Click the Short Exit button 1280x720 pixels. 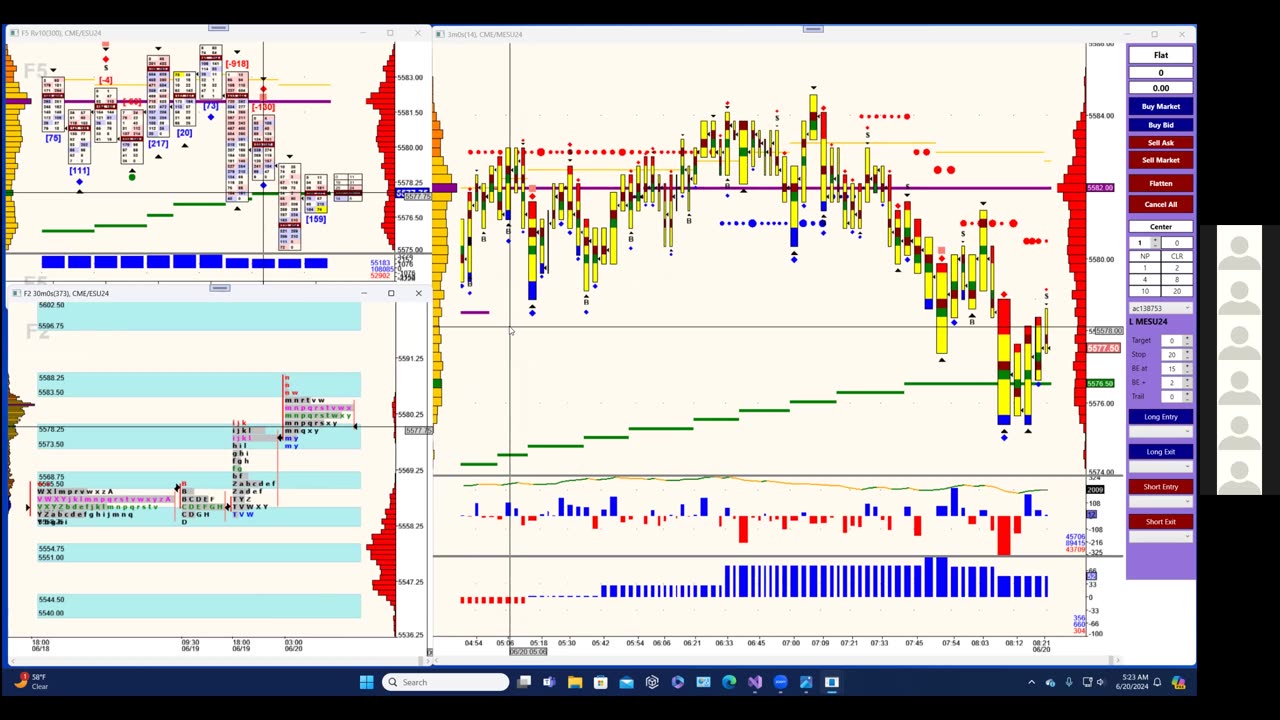[x=1160, y=522]
